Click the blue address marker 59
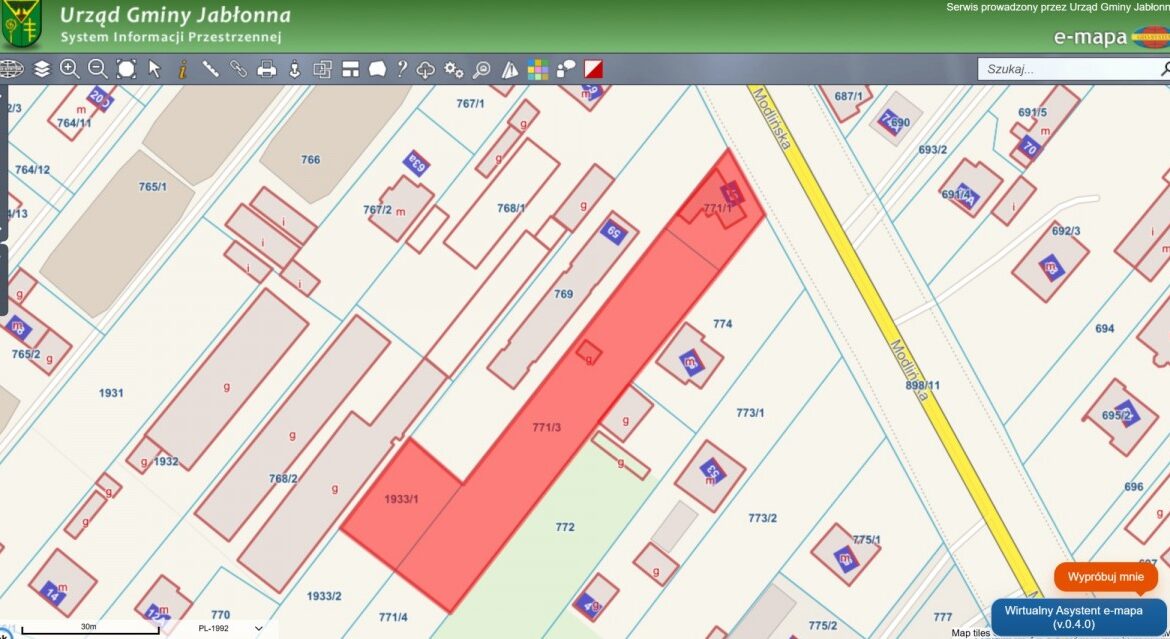The image size is (1170, 639). click(x=613, y=232)
